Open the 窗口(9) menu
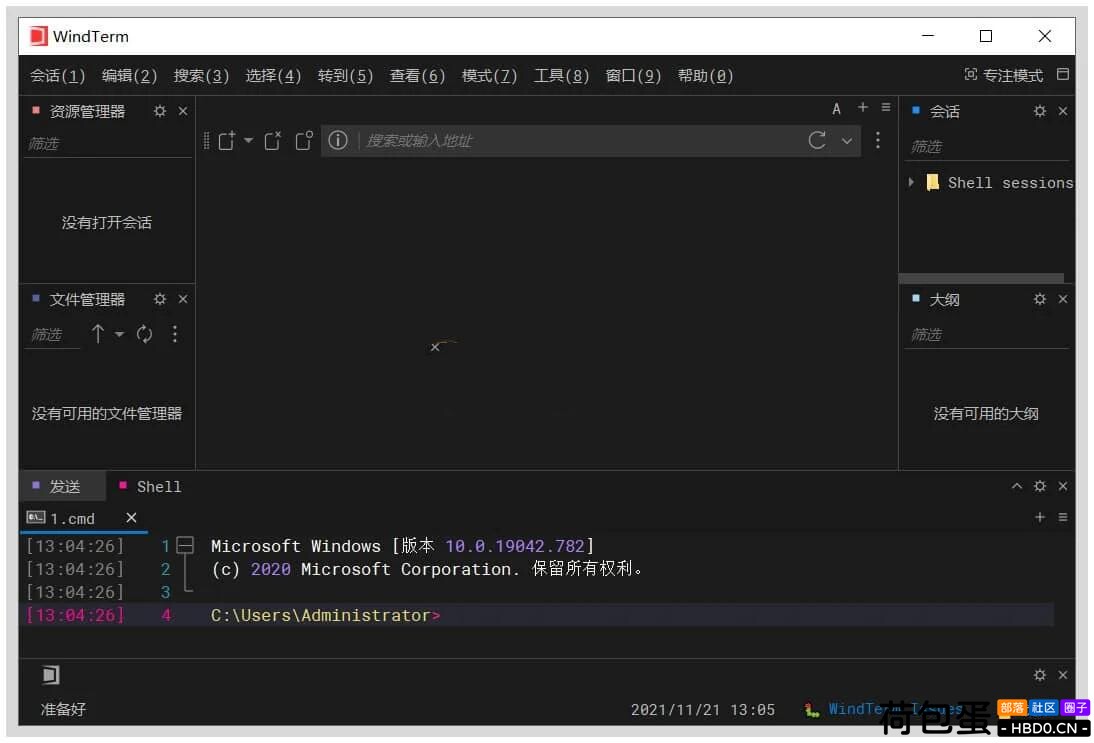1094x743 pixels. pyautogui.click(x=633, y=75)
